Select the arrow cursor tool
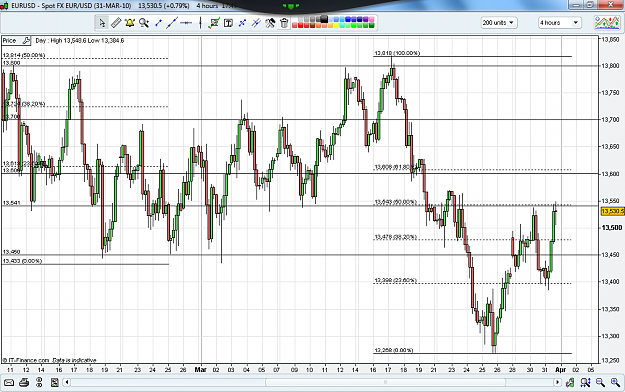The image size is (625, 392). [x=102, y=23]
